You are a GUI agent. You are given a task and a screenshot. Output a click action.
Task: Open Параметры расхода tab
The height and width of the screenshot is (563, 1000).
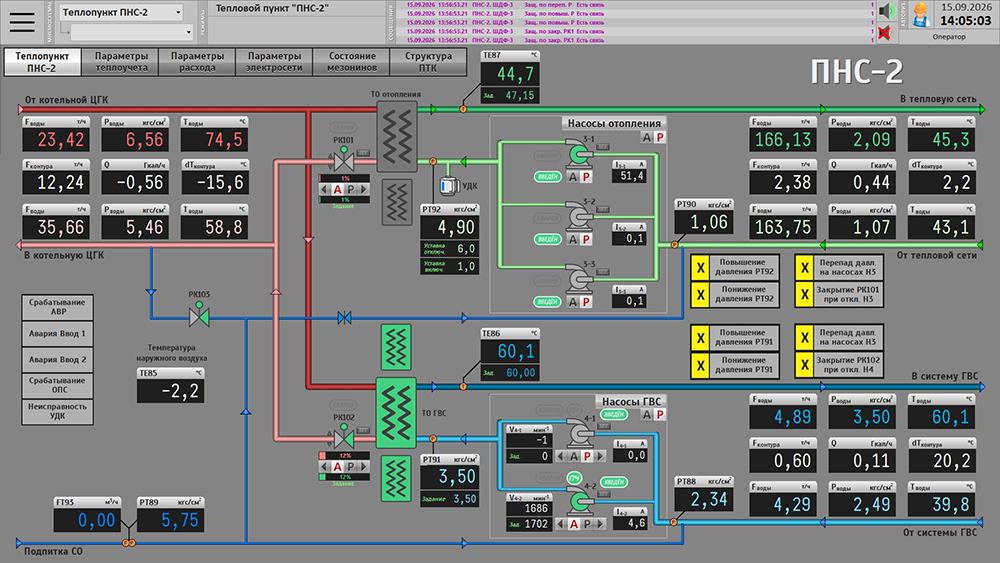pos(198,62)
